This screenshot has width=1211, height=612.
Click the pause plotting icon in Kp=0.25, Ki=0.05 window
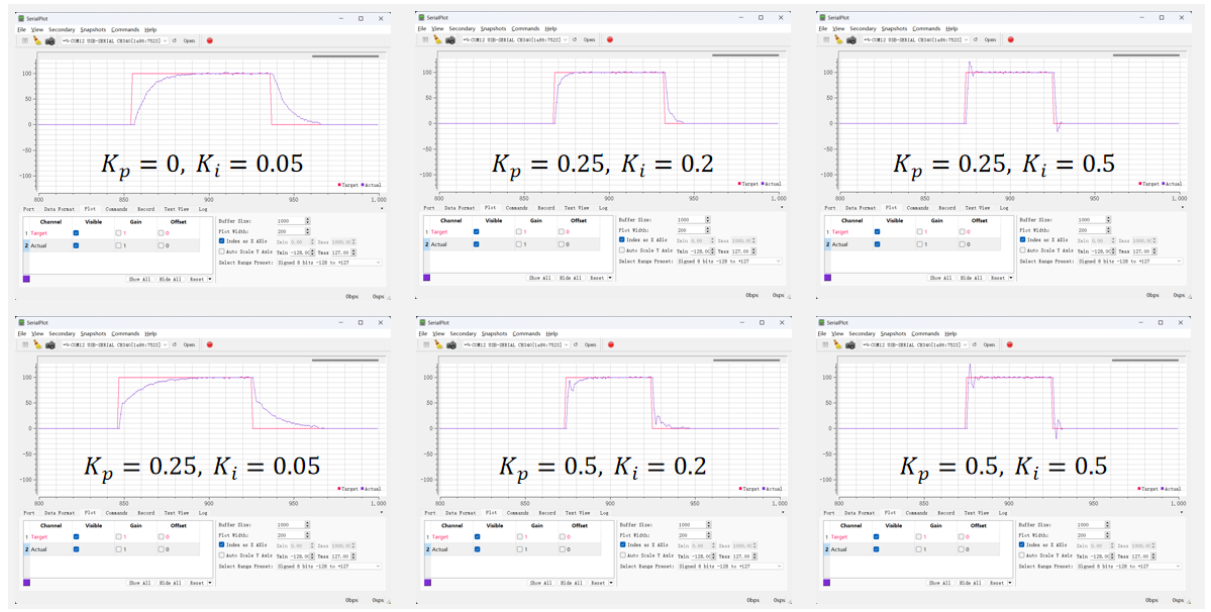24,344
